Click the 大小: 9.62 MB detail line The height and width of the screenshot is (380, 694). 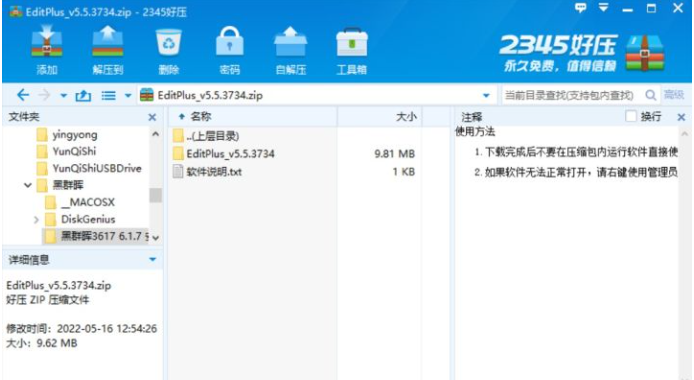pos(42,343)
